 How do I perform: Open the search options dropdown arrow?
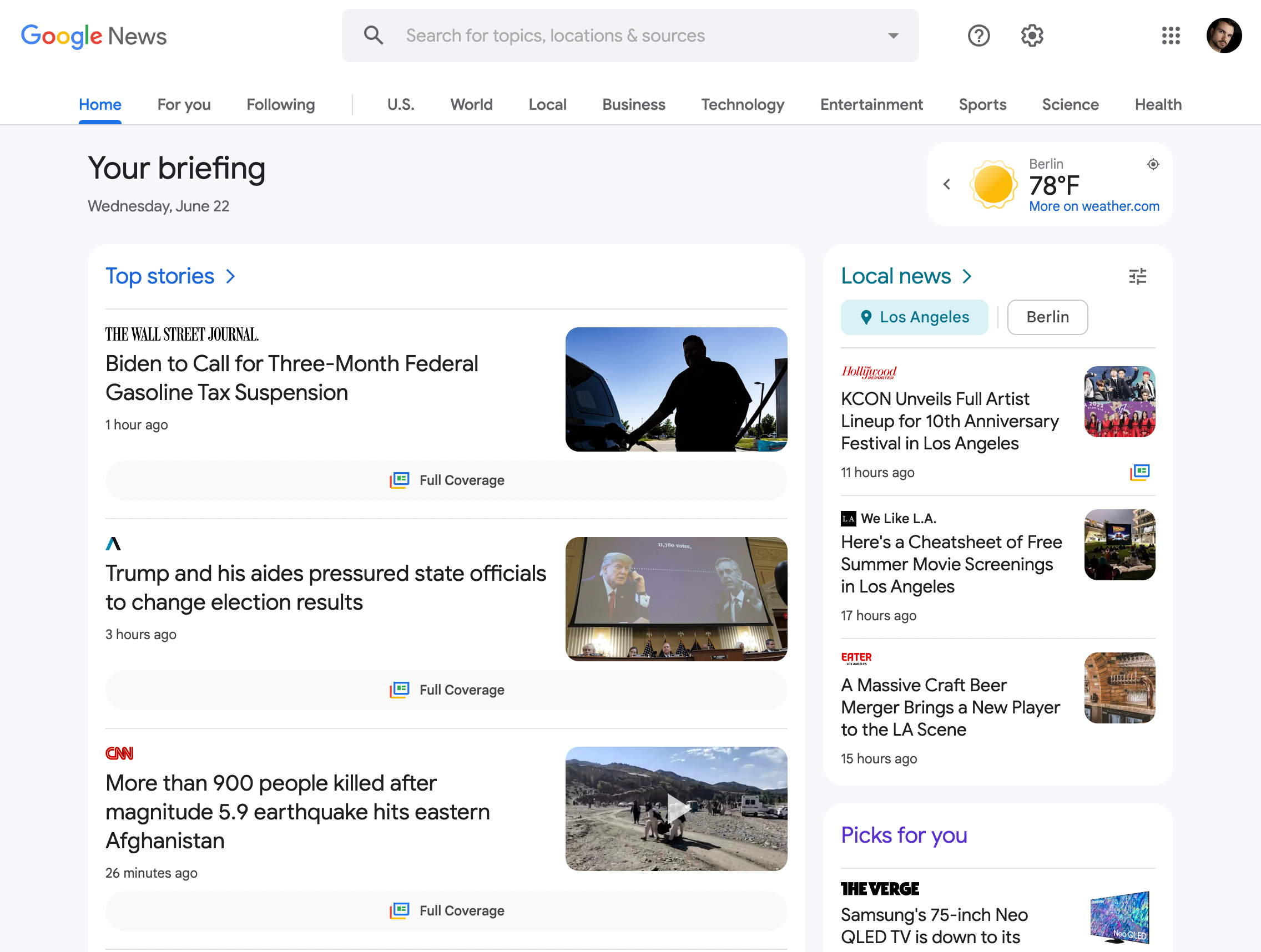(892, 36)
